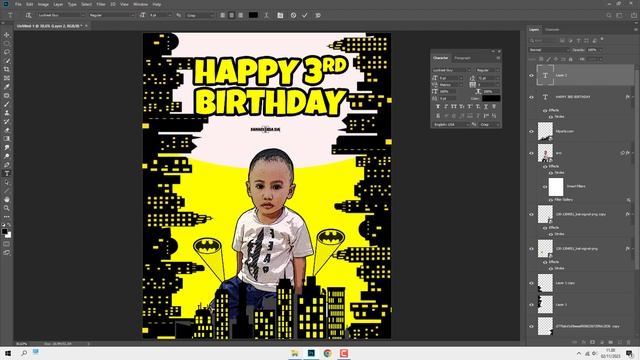Image resolution: width=640 pixels, height=360 pixels.
Task: Open Windows Start menu
Action: pos(8,353)
